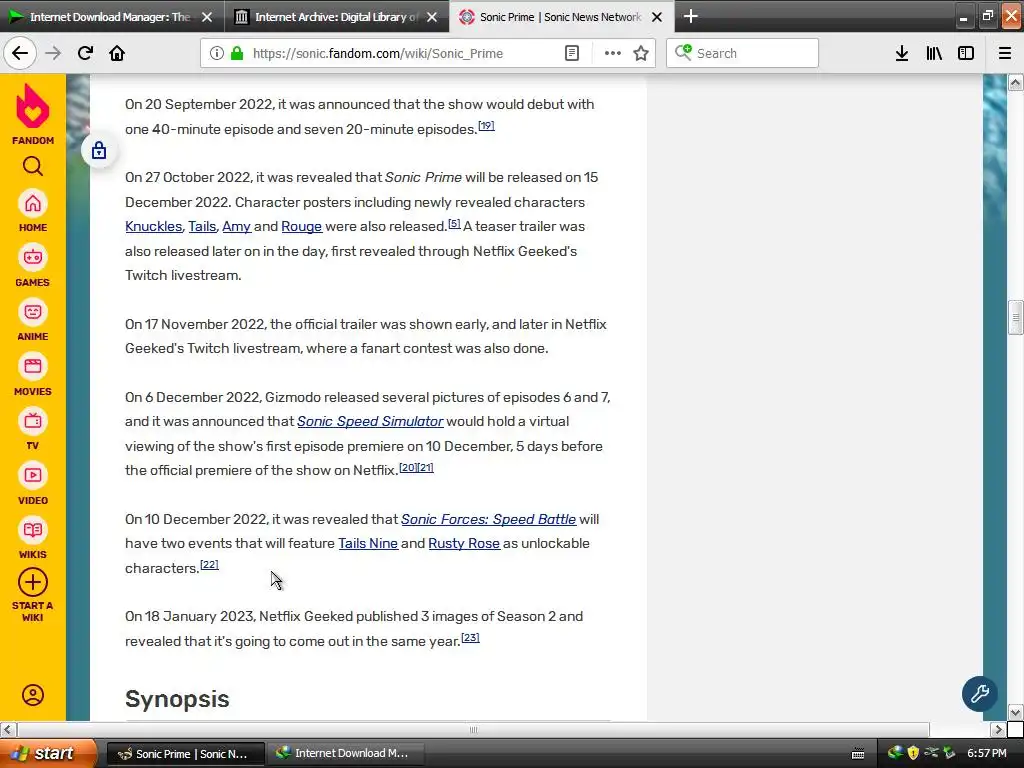1024x768 pixels.
Task: Click the Fandom logo in sidebar
Action: (33, 114)
